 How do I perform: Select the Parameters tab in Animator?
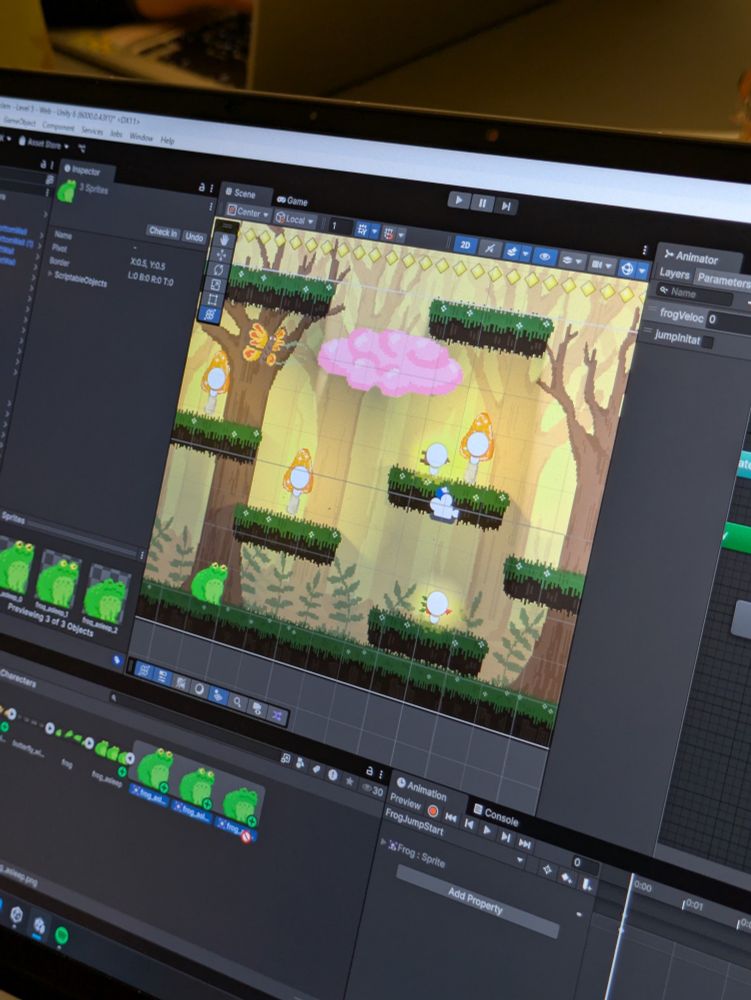point(724,279)
